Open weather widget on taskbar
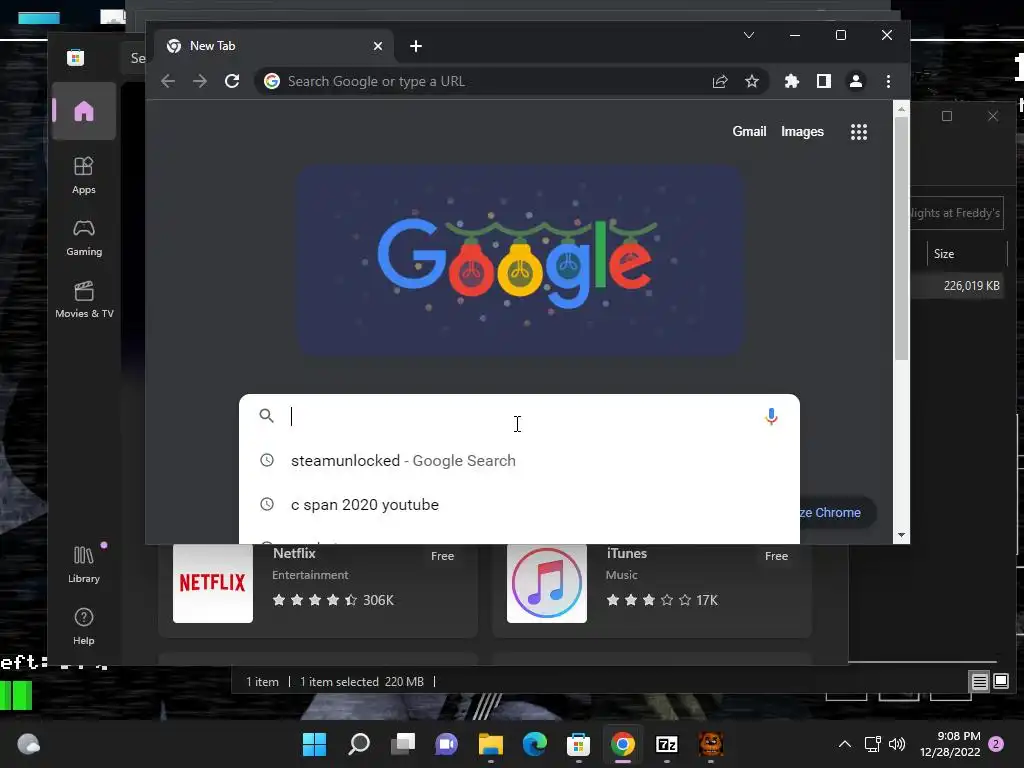Image resolution: width=1024 pixels, height=768 pixels. (x=28, y=744)
